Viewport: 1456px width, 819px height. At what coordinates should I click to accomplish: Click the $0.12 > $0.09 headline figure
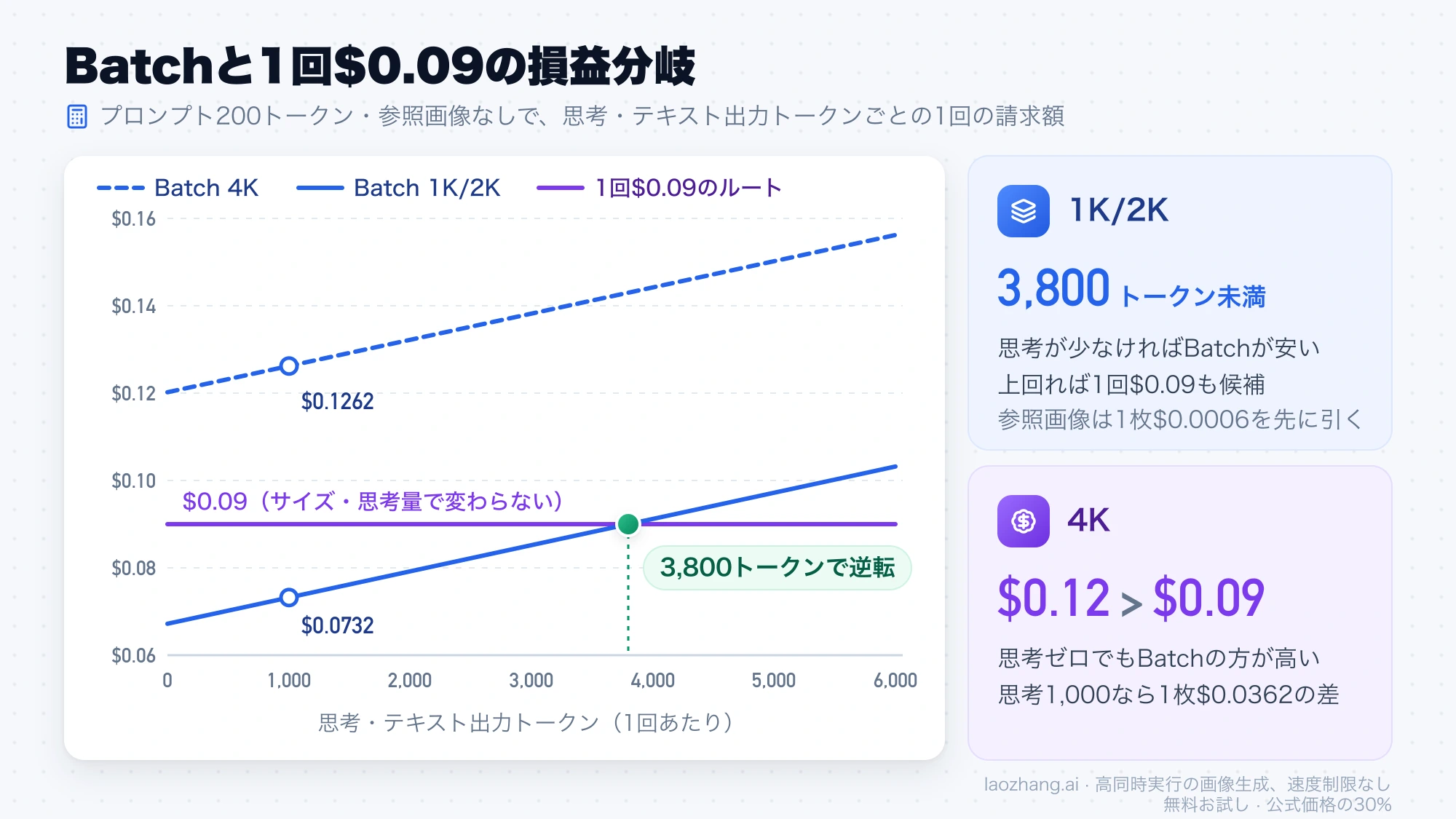[1131, 598]
